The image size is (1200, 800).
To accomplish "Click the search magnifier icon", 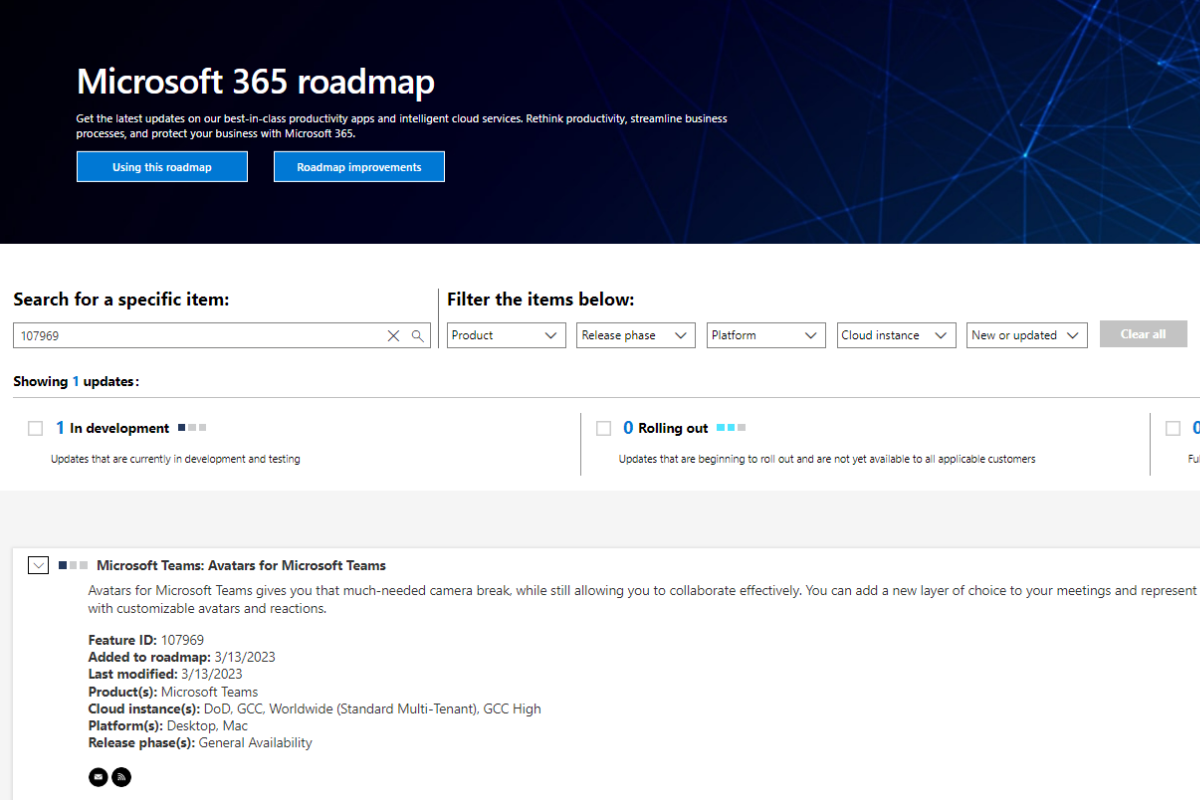I will coord(418,336).
